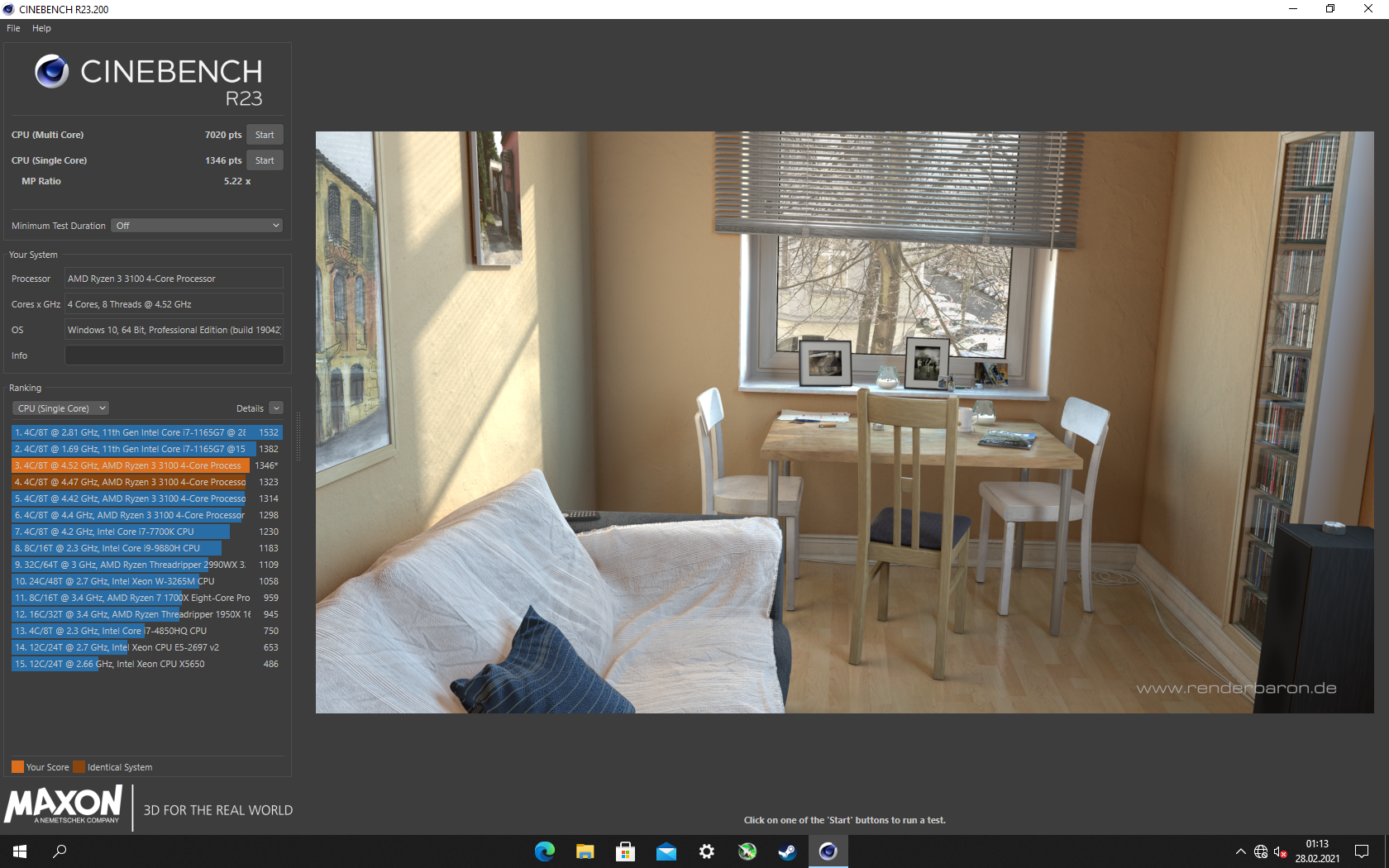
Task: Click the orange Your Score legend swatch
Action: (x=17, y=767)
